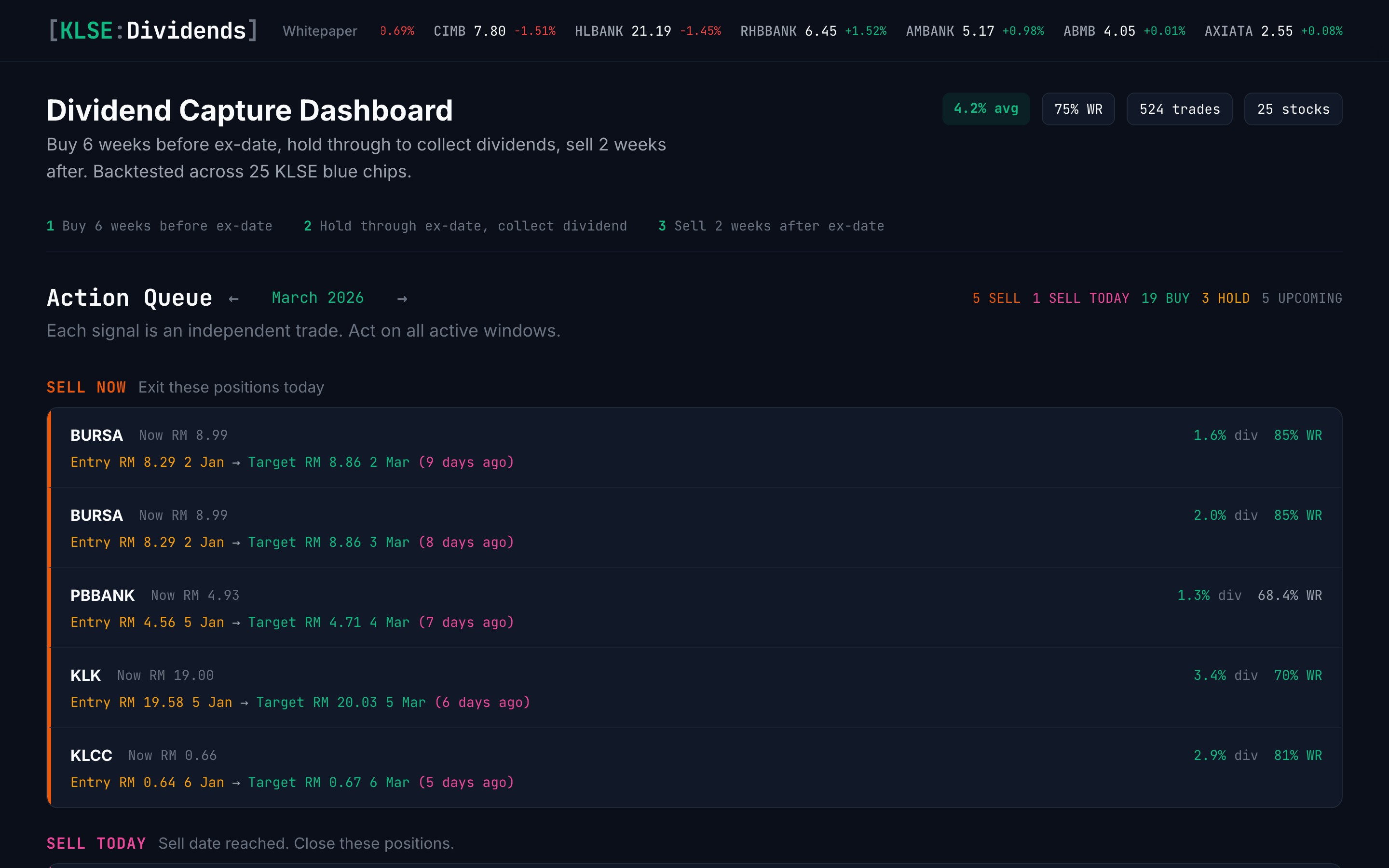Open the Whitepaper link

(x=320, y=31)
